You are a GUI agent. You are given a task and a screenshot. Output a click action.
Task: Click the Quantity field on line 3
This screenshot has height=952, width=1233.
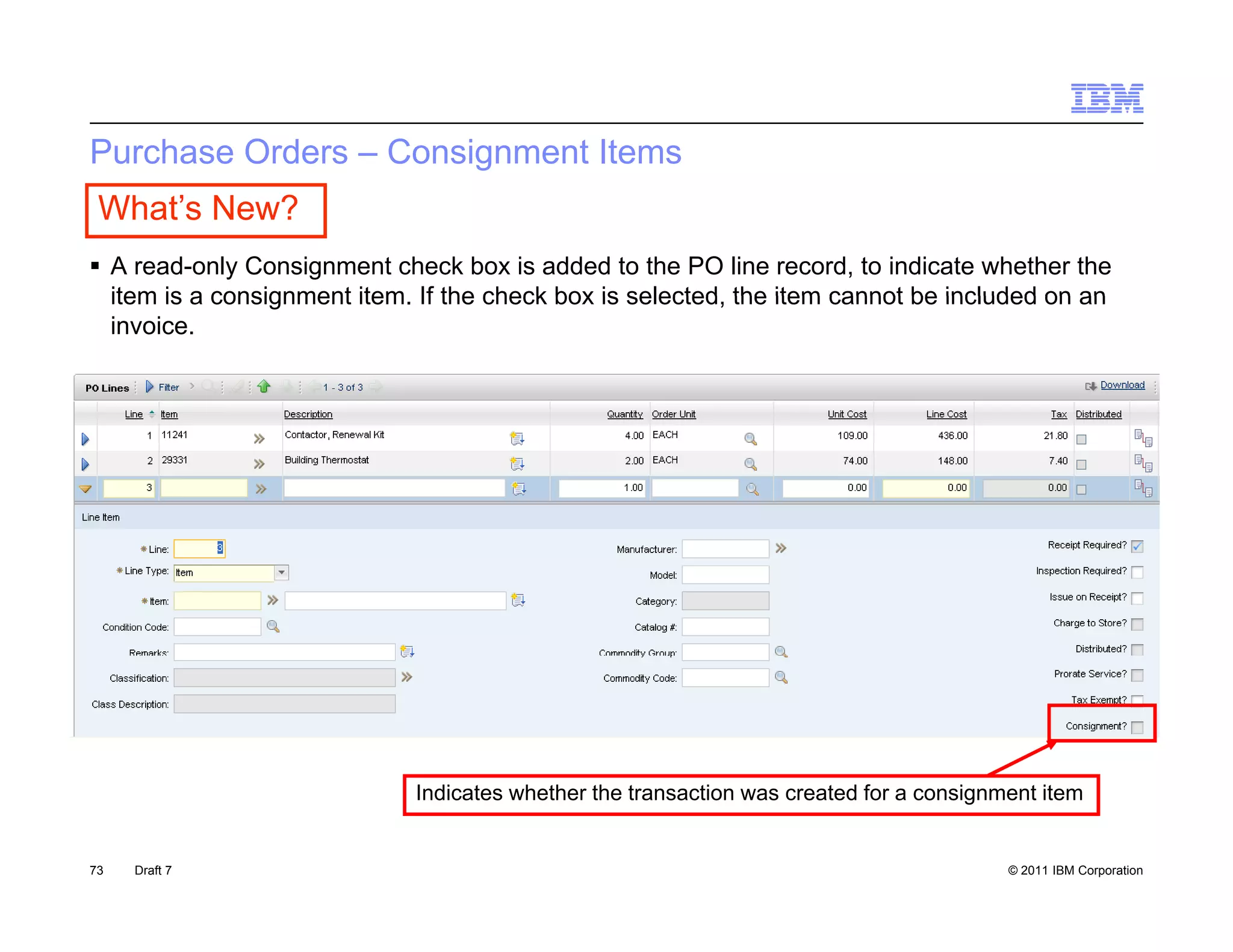[602, 488]
